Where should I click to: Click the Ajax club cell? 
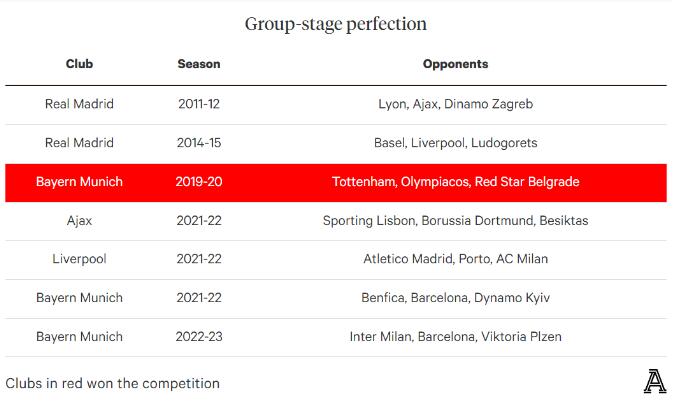pyautogui.click(x=79, y=221)
